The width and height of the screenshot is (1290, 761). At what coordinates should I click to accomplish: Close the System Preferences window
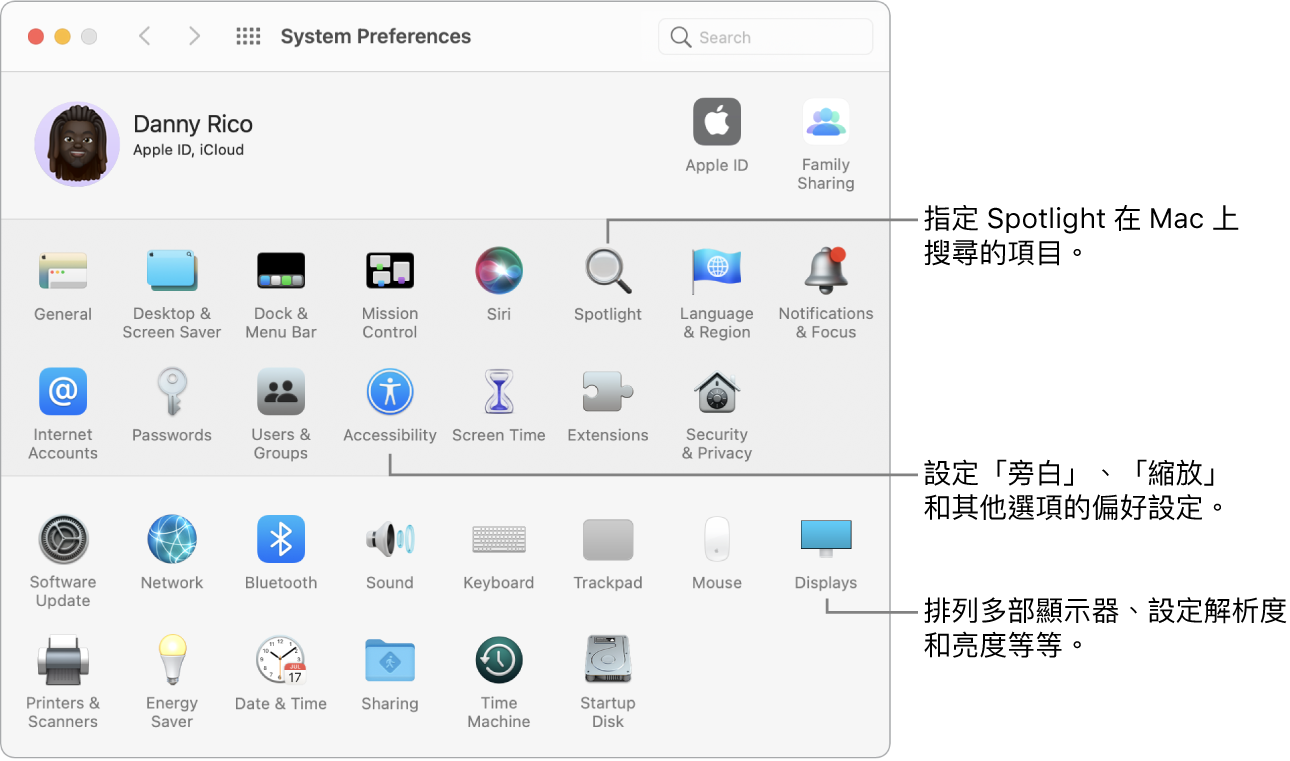click(36, 37)
